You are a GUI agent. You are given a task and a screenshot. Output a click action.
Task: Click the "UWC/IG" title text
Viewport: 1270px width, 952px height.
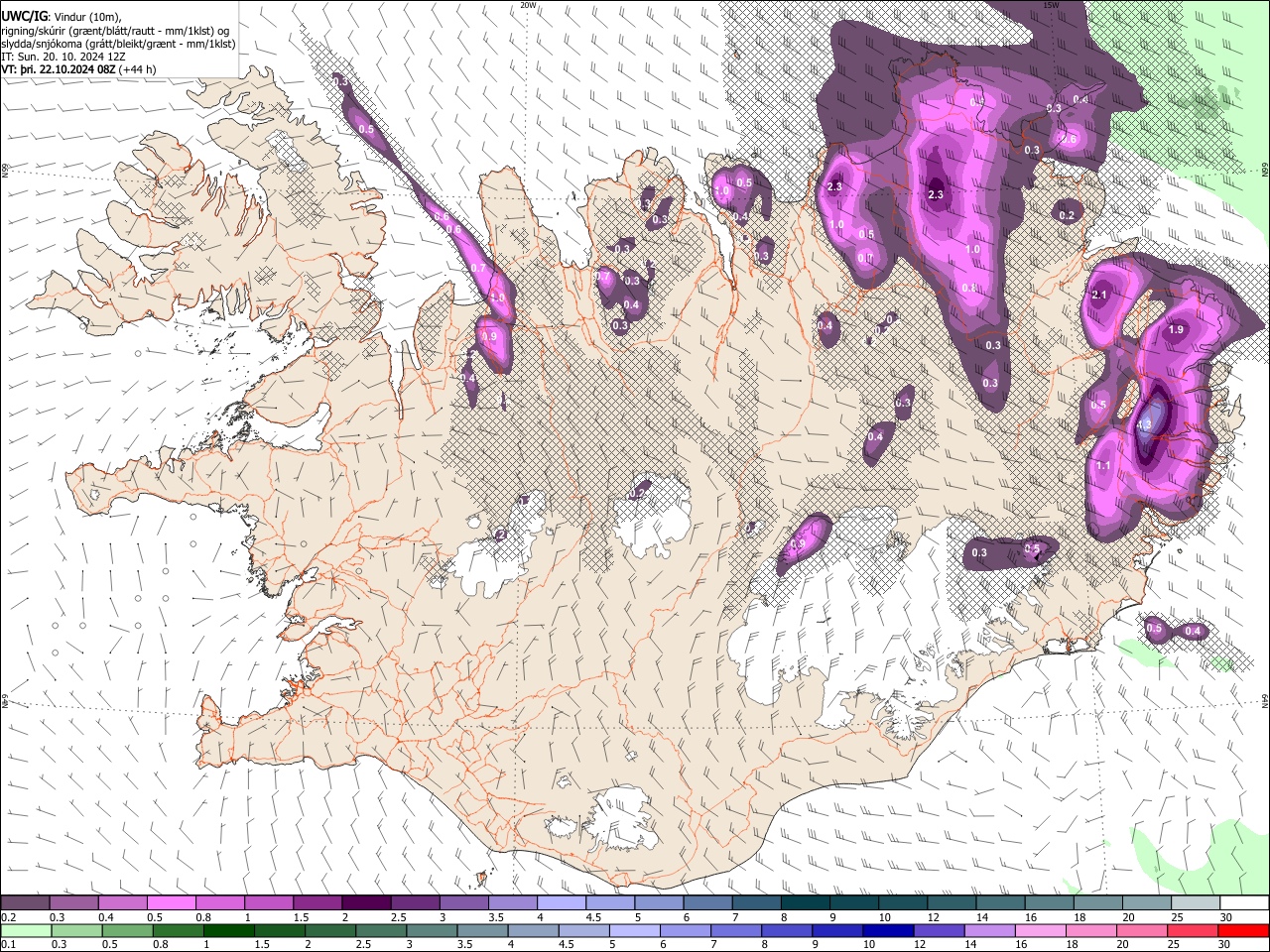click(25, 17)
